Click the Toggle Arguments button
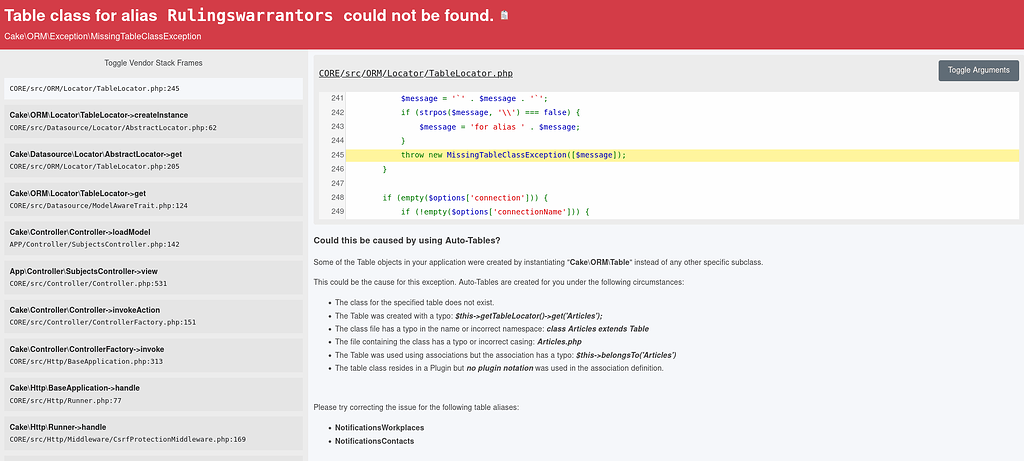This screenshot has height=461, width=1024. (x=978, y=70)
